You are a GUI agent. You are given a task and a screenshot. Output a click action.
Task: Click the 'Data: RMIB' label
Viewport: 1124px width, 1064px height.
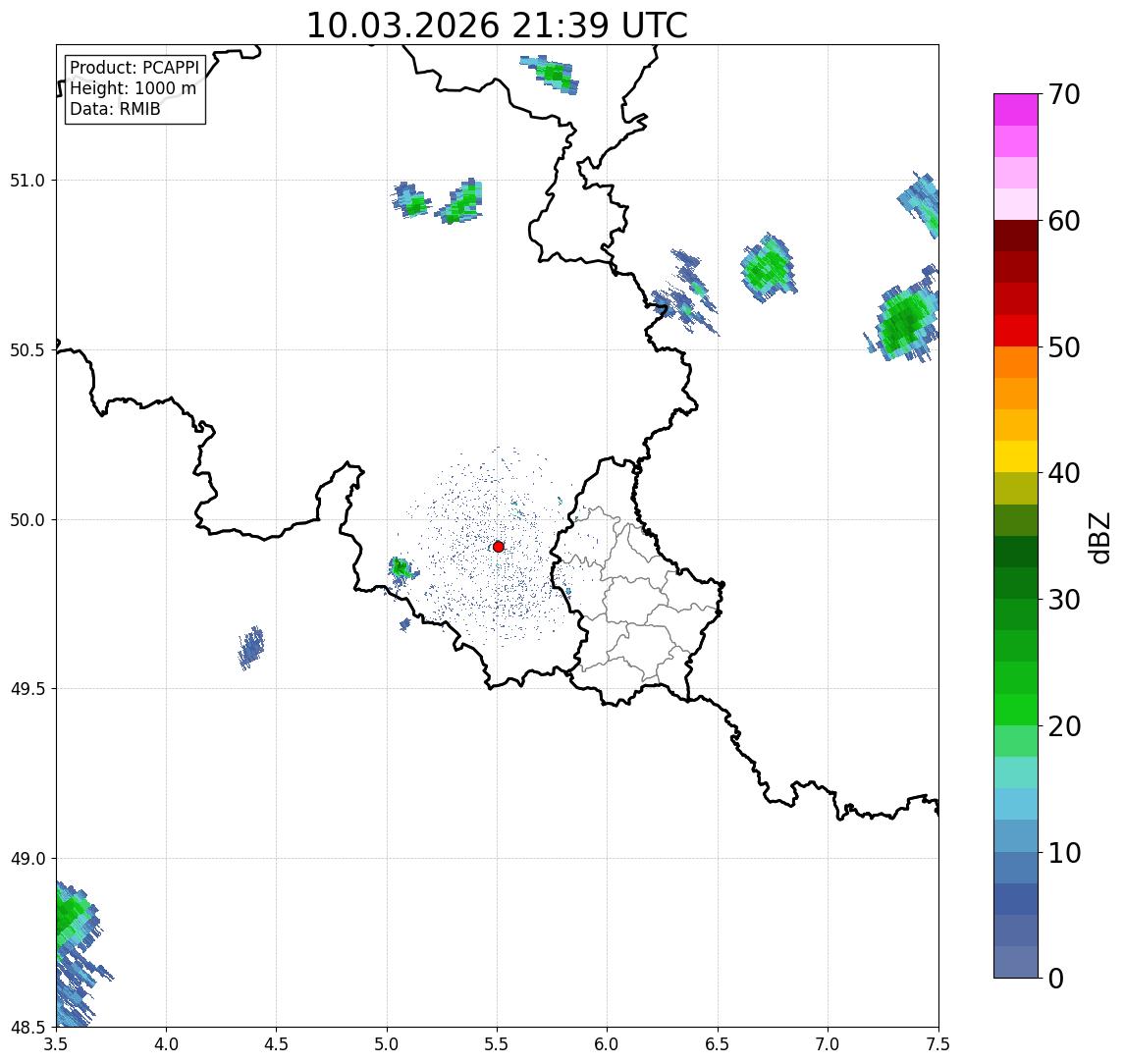tap(115, 109)
